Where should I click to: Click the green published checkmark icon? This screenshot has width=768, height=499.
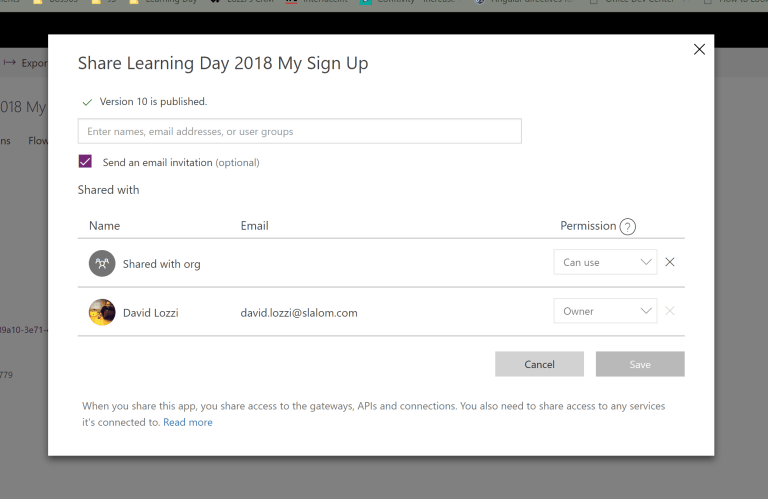[x=87, y=102]
